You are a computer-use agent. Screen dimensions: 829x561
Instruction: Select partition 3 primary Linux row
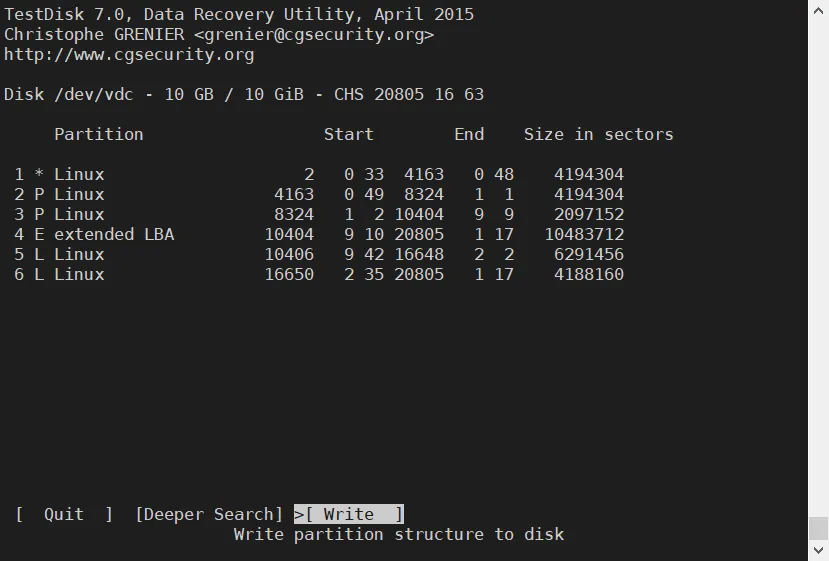[319, 214]
